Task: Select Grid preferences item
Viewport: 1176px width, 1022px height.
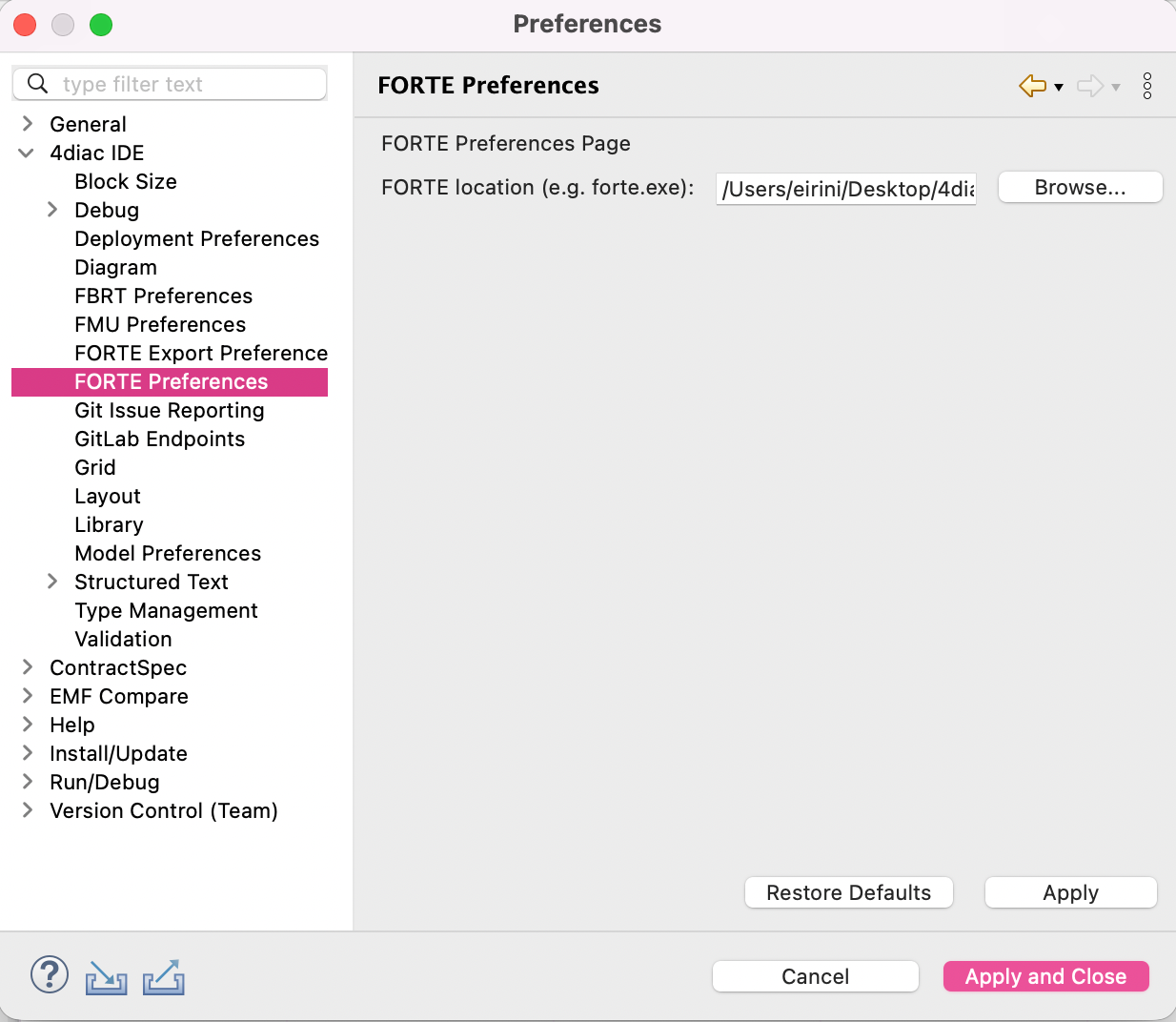Action: (x=95, y=467)
